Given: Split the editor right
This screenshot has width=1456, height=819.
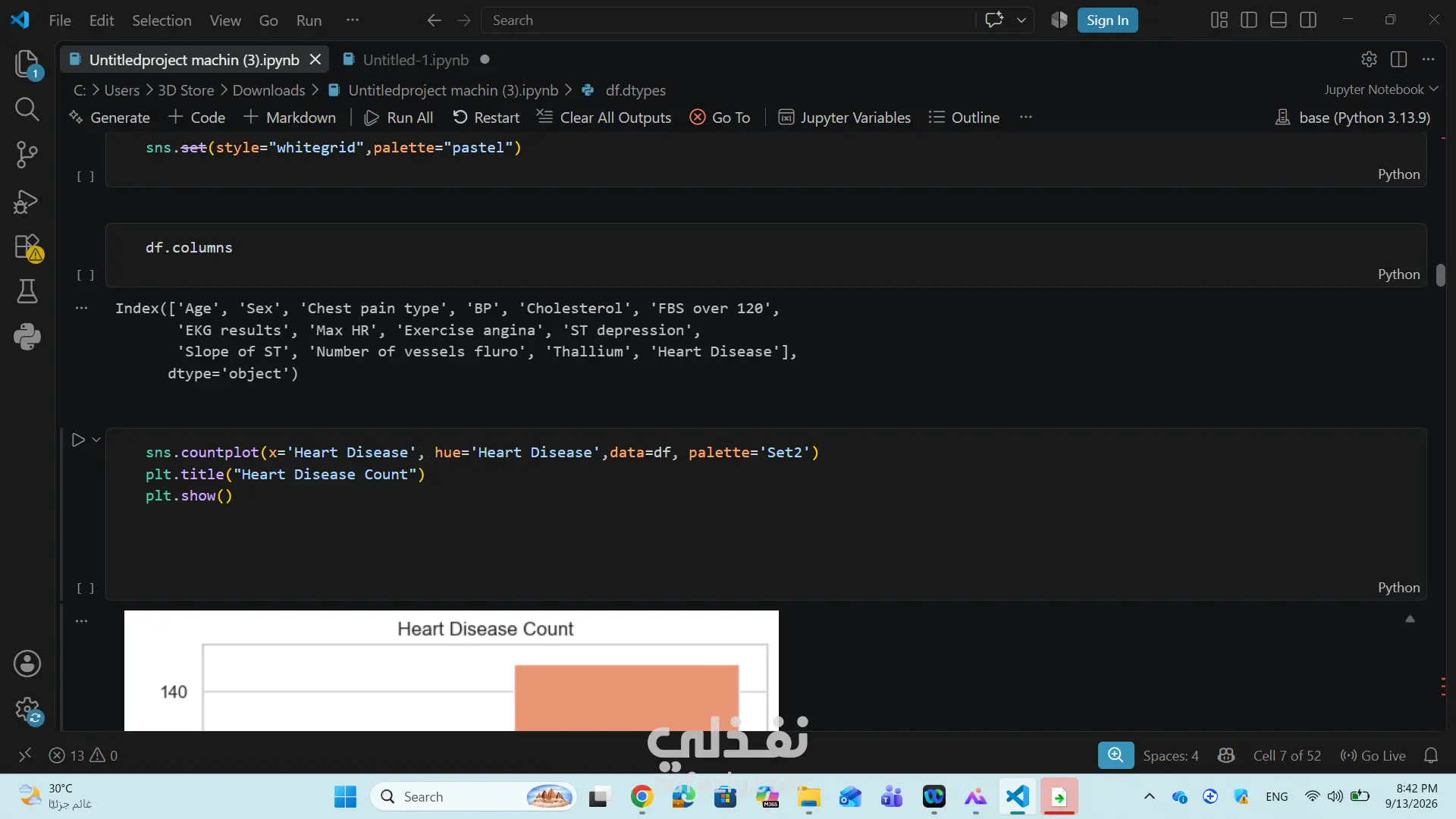Looking at the screenshot, I should pyautogui.click(x=1399, y=59).
